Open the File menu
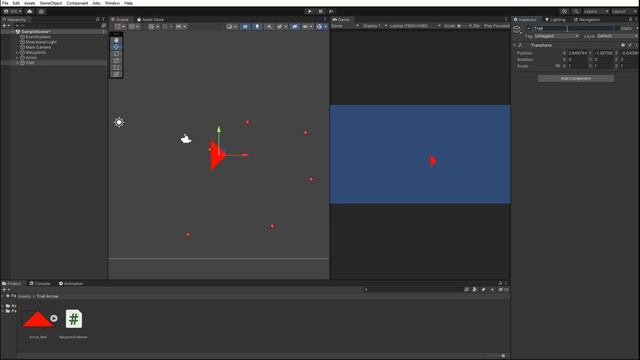Image resolution: width=640 pixels, height=360 pixels. point(5,3)
